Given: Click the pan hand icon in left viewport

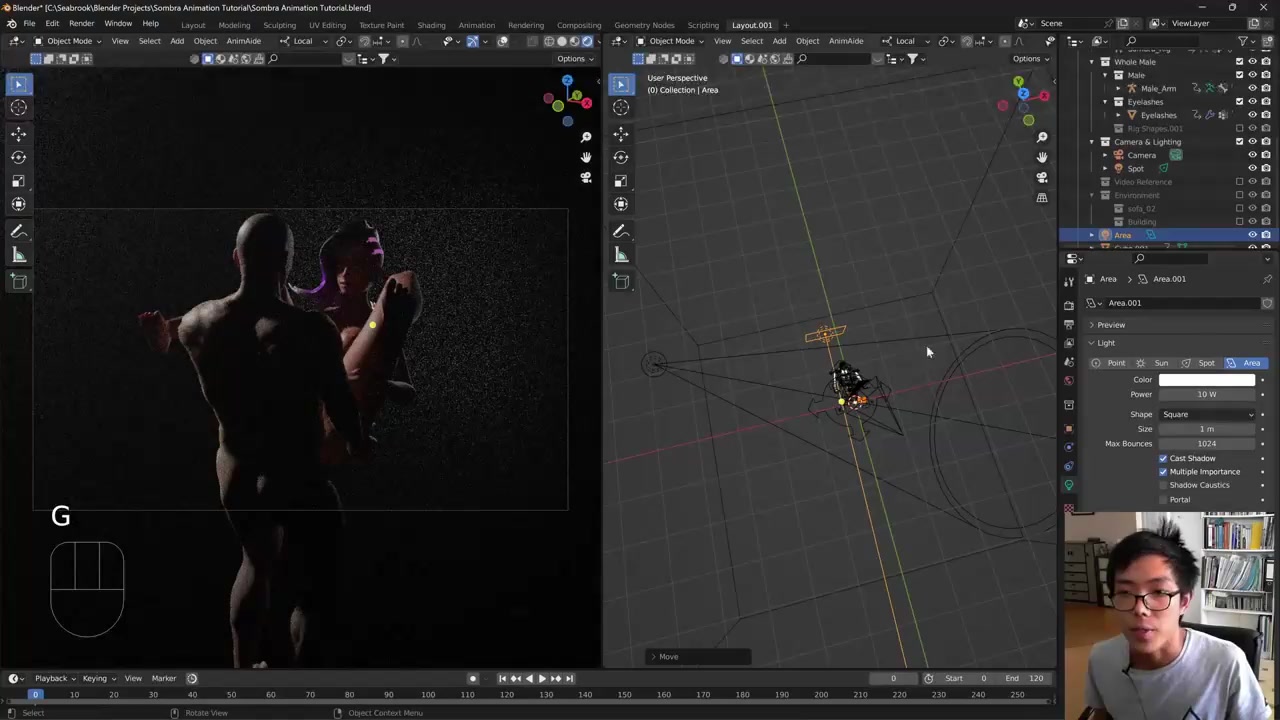Looking at the screenshot, I should (586, 157).
